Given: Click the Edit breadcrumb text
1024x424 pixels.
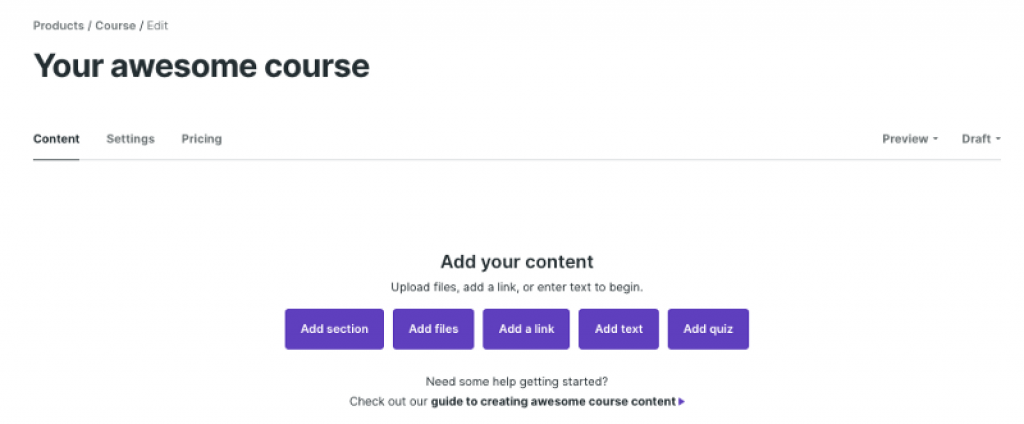Looking at the screenshot, I should click(x=157, y=25).
